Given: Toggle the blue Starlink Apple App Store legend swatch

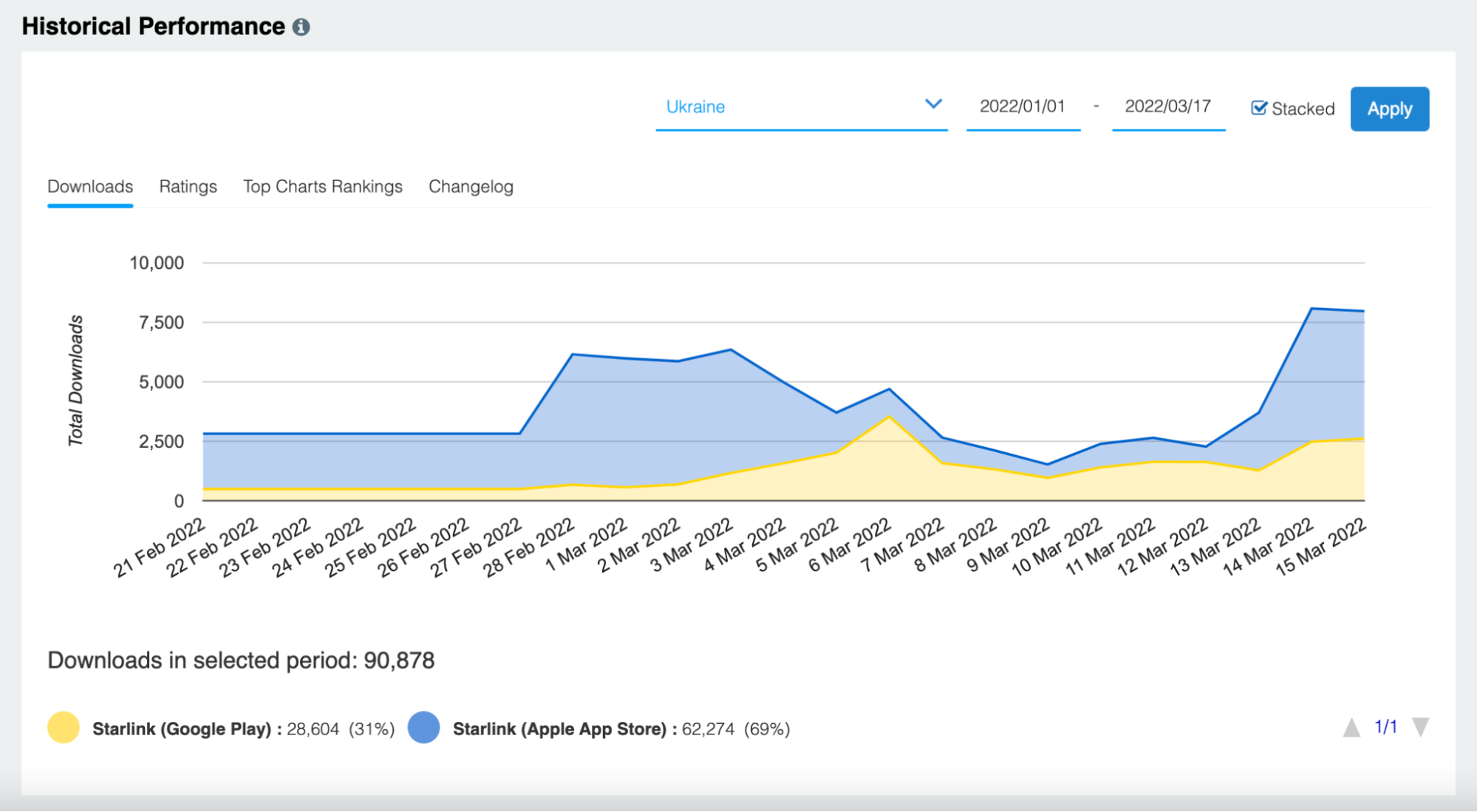Looking at the screenshot, I should 424,728.
